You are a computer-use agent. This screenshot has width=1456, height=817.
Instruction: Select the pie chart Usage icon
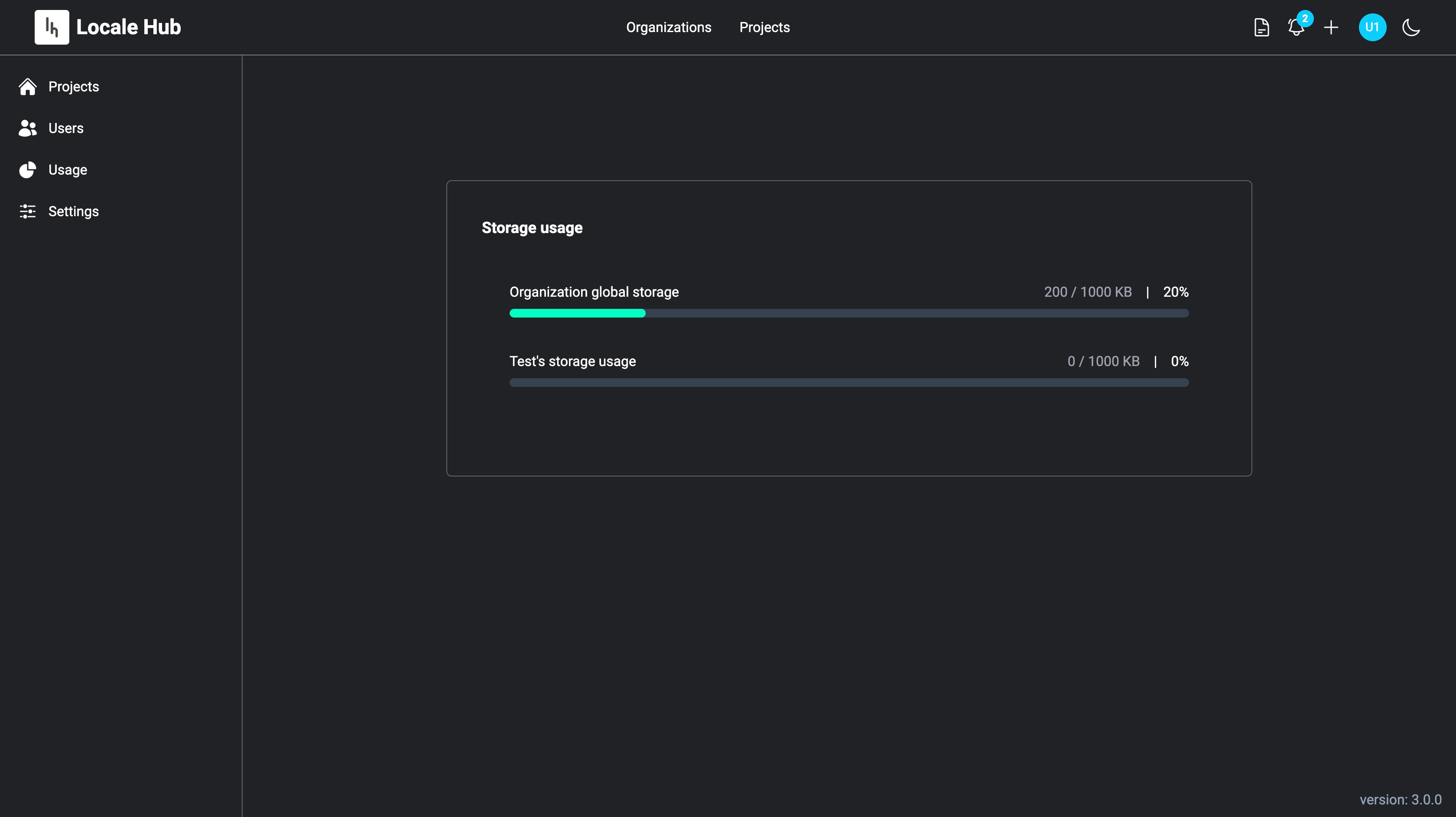[x=27, y=169]
